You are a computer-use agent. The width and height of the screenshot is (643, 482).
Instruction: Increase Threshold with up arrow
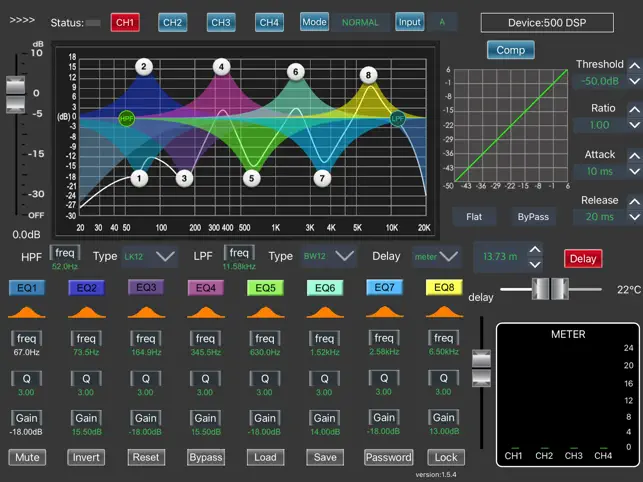[634, 66]
